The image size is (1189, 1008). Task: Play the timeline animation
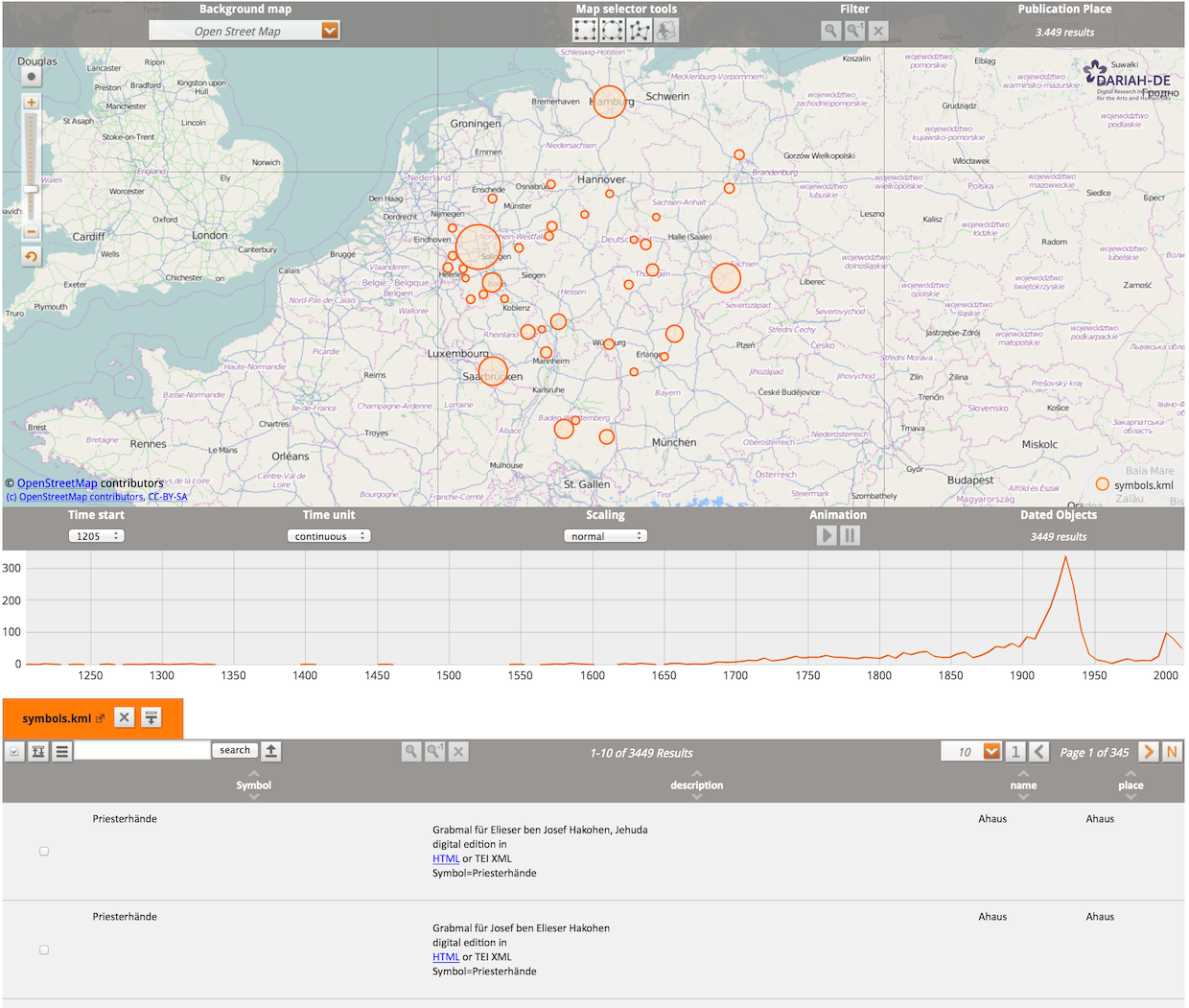tap(827, 536)
